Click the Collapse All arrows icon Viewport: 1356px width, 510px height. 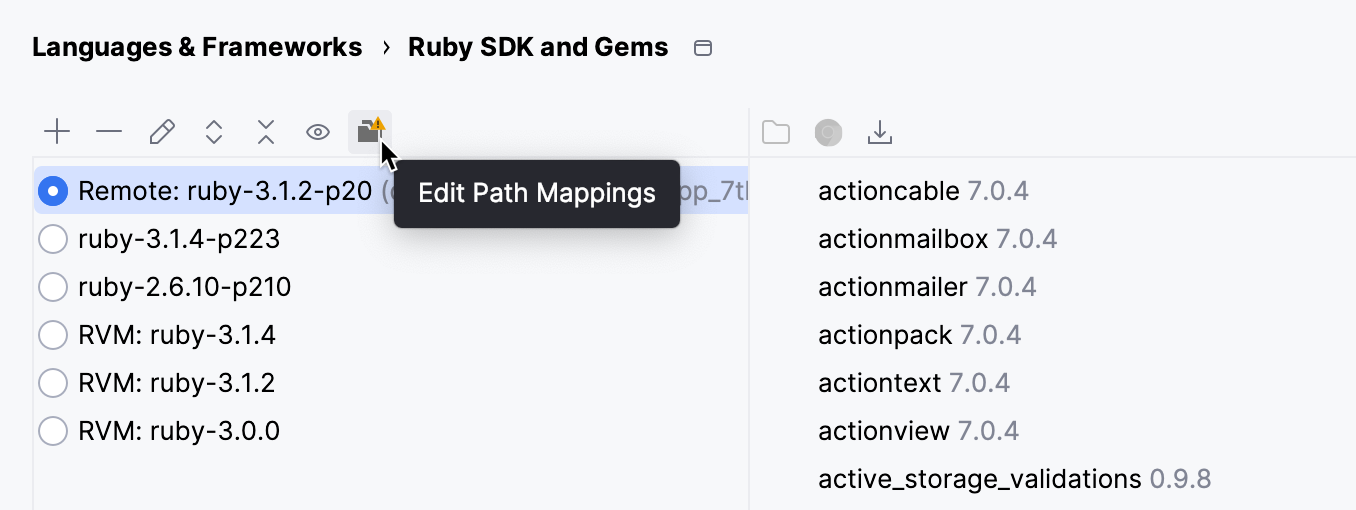pos(265,132)
